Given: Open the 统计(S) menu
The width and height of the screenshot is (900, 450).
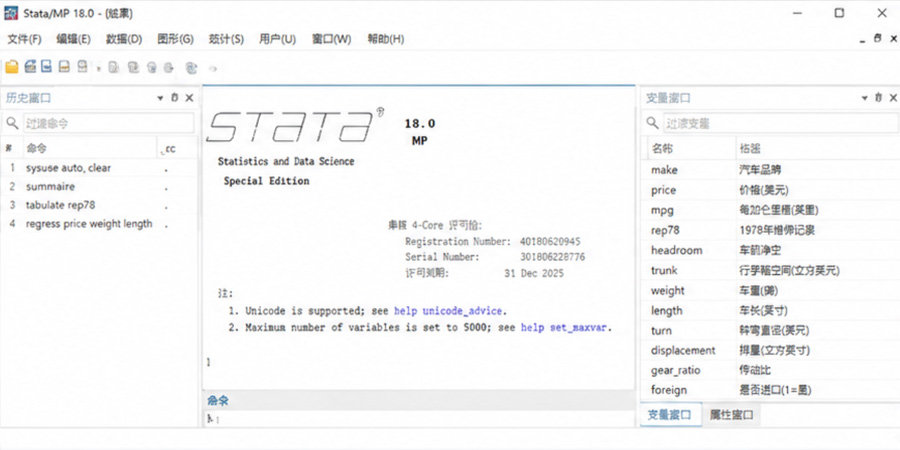Looking at the screenshot, I should 226,39.
